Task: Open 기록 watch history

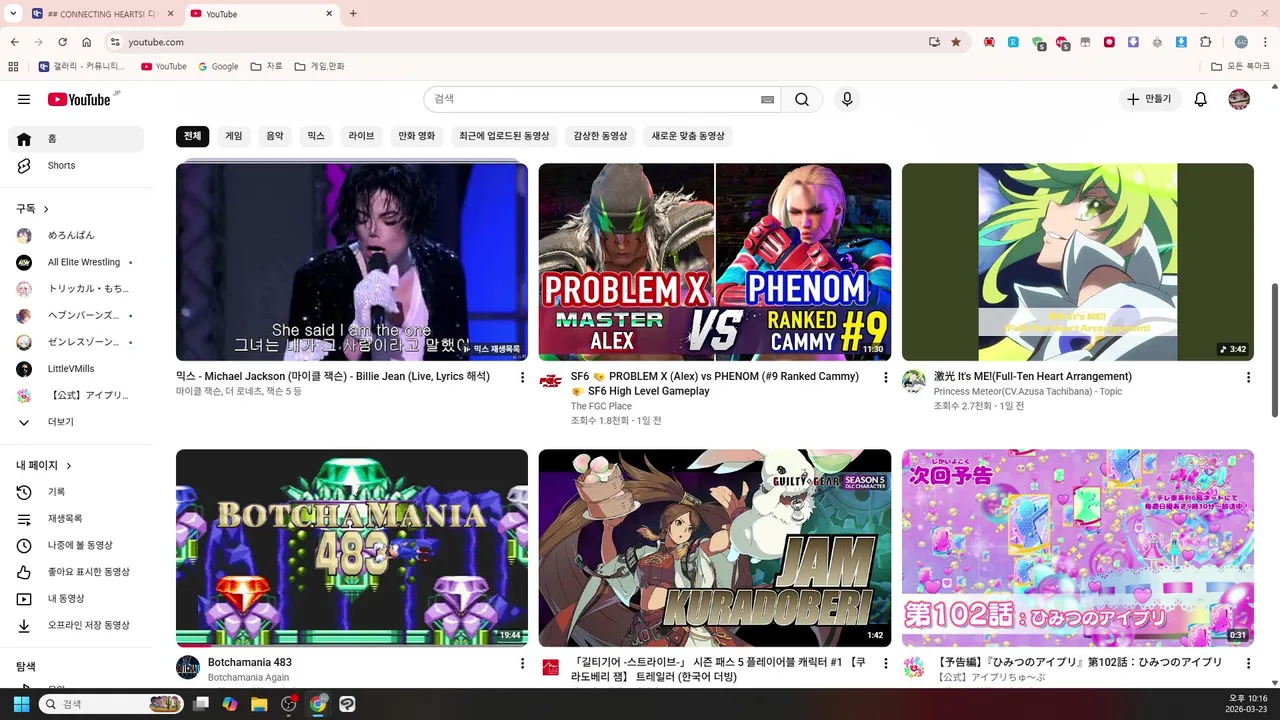Action: (x=76, y=492)
